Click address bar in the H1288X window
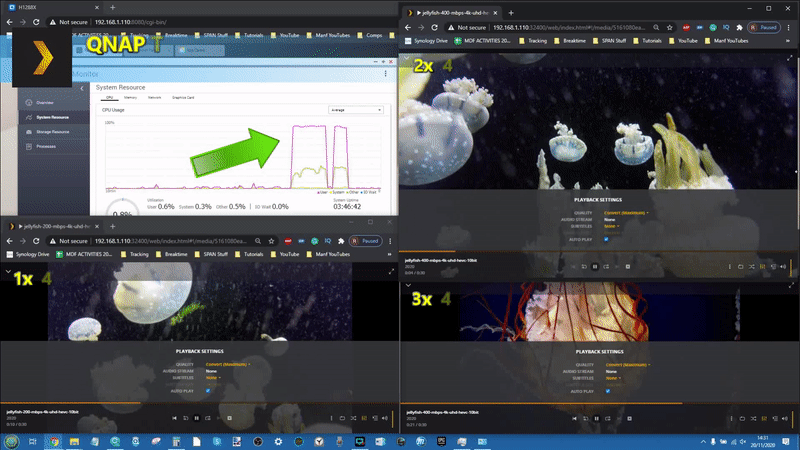800x450 pixels. (219, 22)
